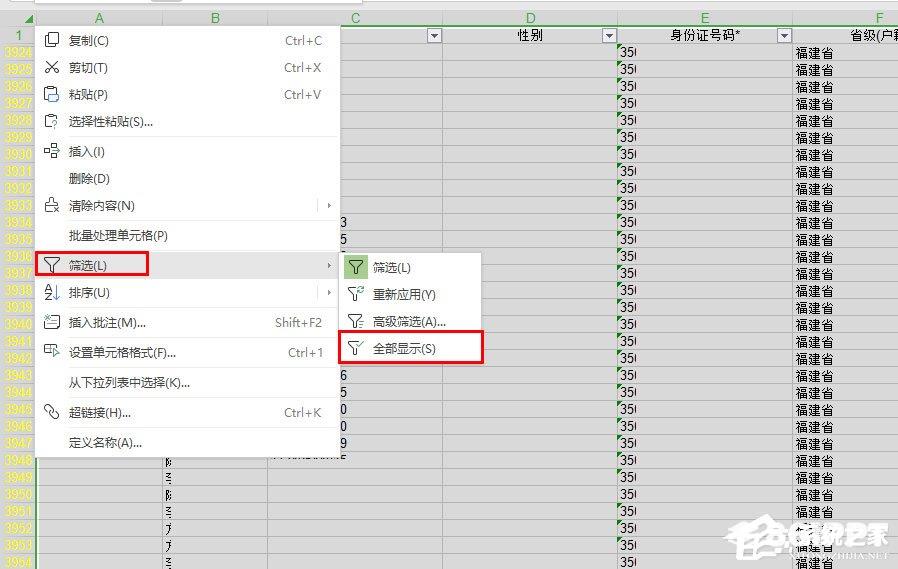Open 设置单元格格式(F)... entry

click(187, 352)
